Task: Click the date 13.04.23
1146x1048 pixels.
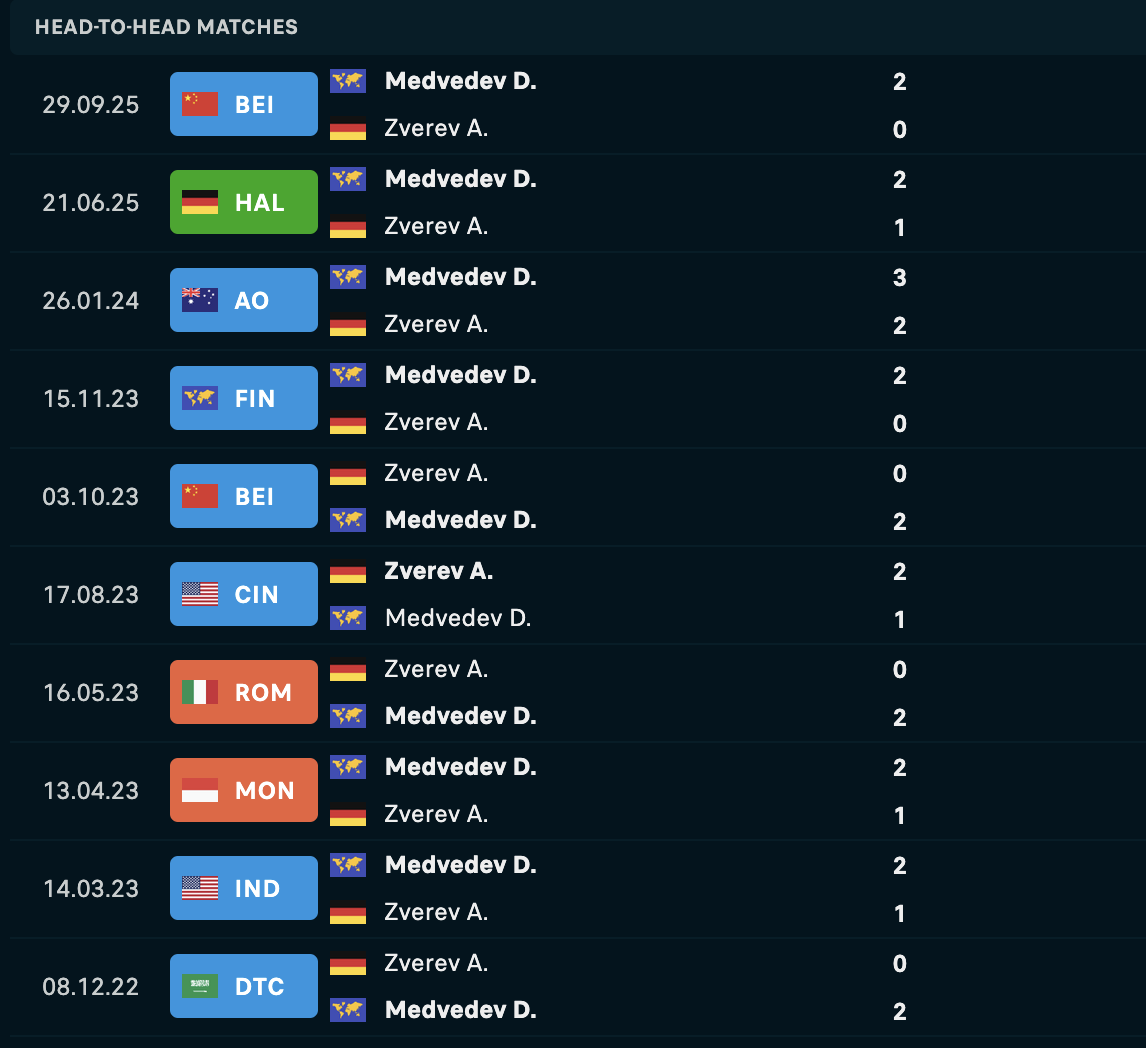Action: 91,790
